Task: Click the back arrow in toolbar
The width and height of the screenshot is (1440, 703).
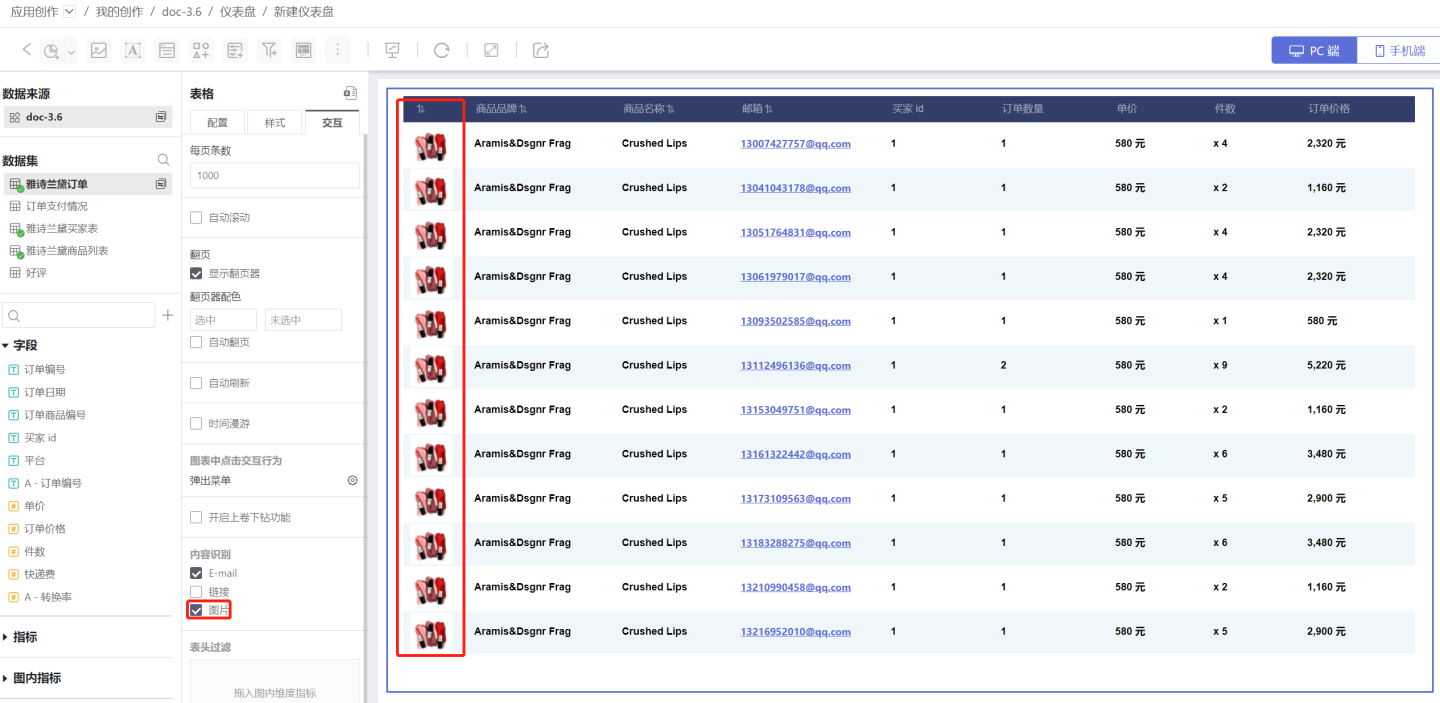Action: 27,50
